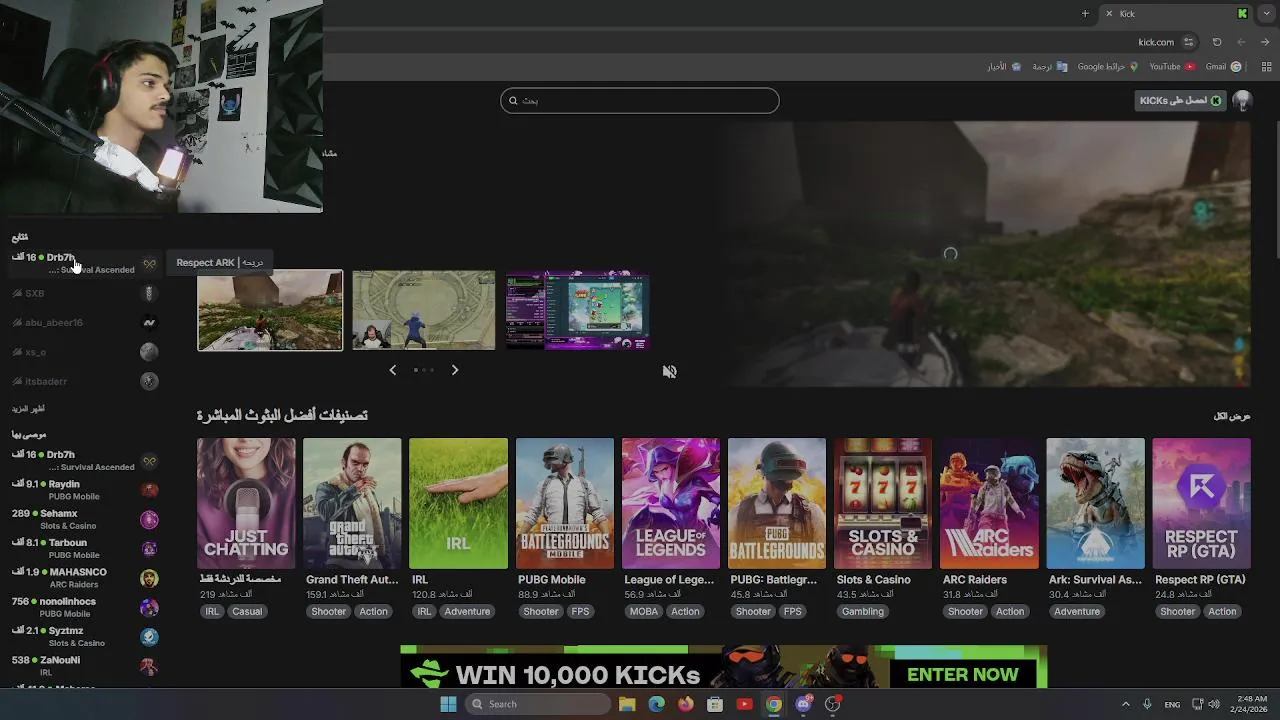1280x720 pixels.
Task: Show hidden system tray icons
Action: coord(1125,704)
